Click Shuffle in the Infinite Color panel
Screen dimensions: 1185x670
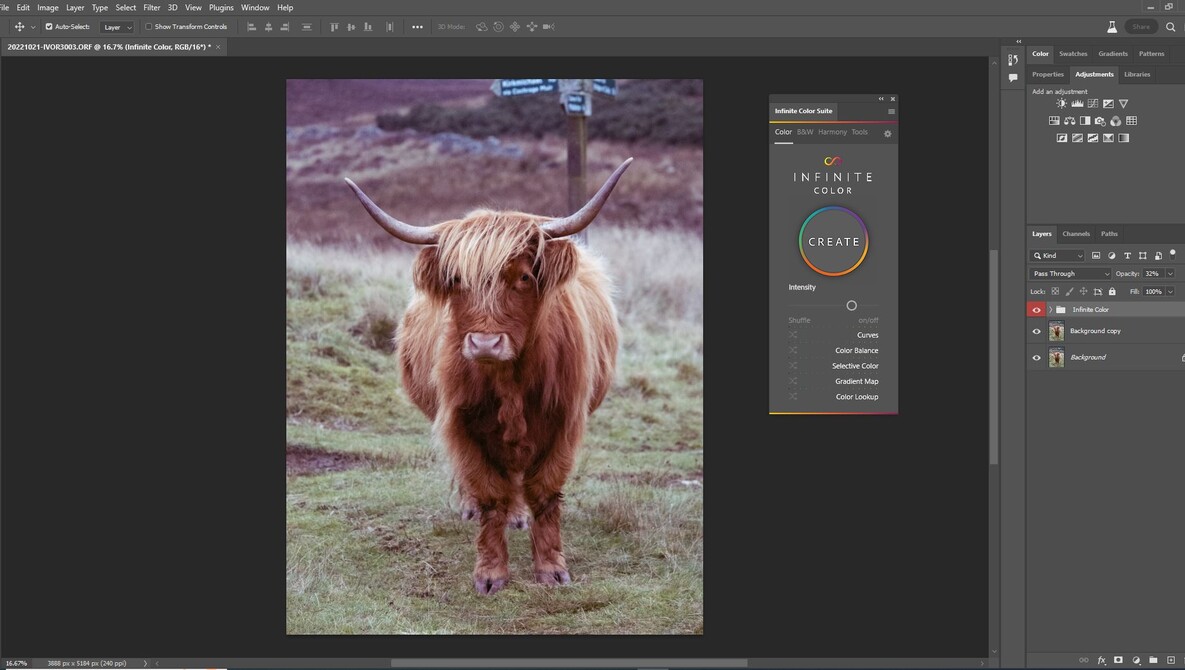coord(798,319)
